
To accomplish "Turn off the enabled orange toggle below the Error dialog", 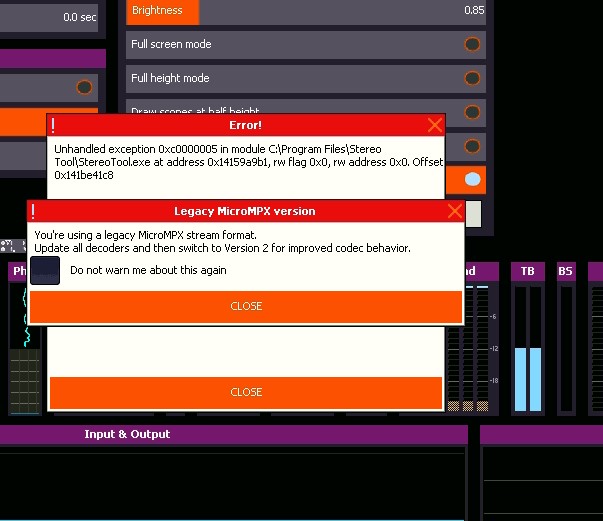I will (472, 179).
